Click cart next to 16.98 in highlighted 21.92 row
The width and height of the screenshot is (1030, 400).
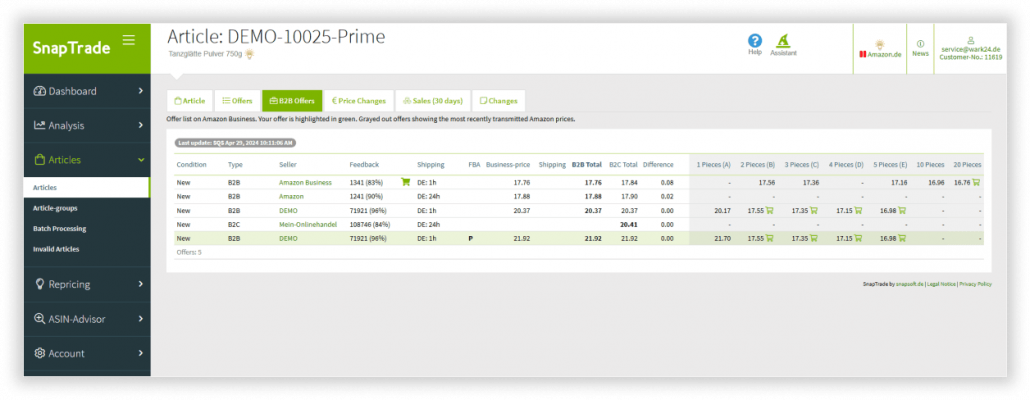click(902, 238)
